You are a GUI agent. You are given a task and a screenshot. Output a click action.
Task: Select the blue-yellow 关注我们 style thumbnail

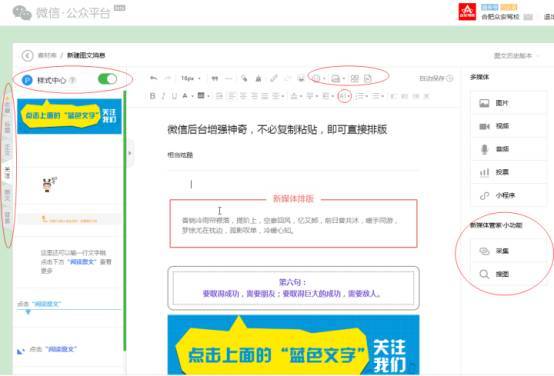[x=69, y=116]
